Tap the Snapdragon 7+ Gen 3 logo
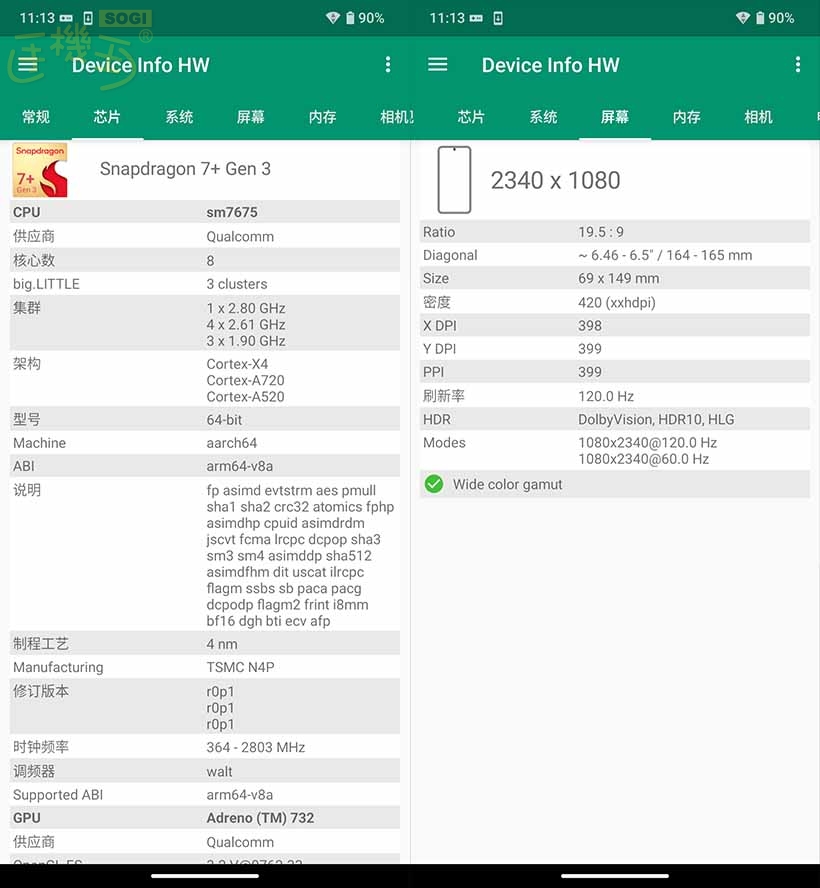This screenshot has width=820, height=888. [40, 170]
